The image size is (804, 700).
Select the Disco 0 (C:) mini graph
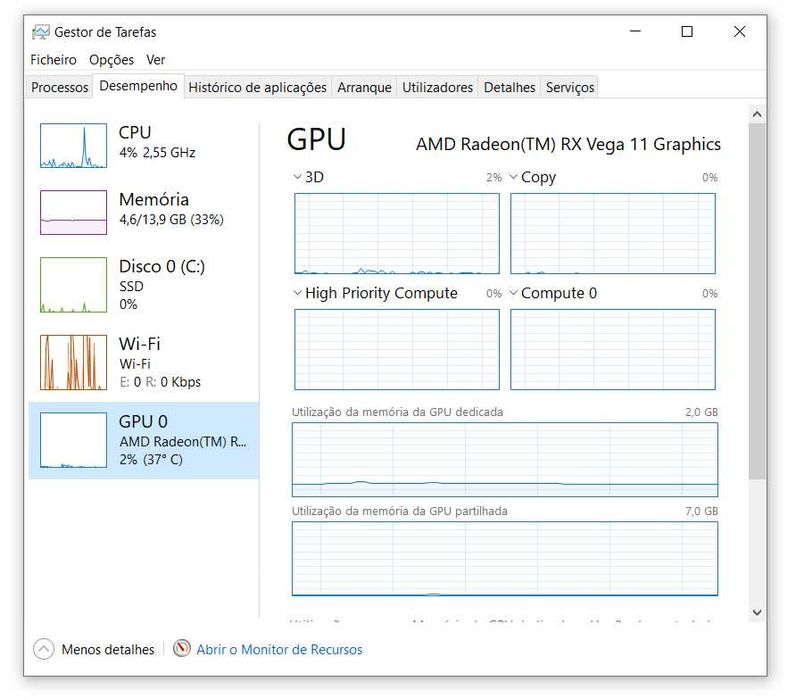pos(73,285)
